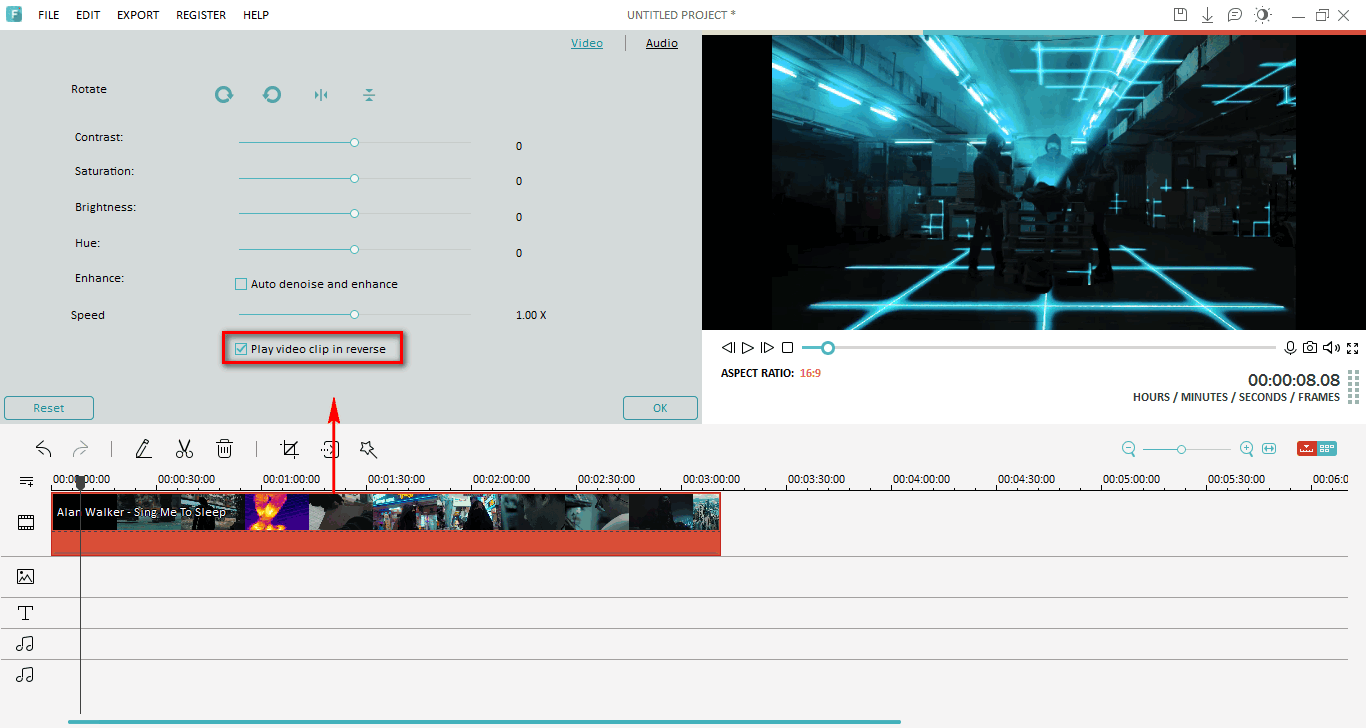Select the scissors split tool
This screenshot has width=1366, height=728.
[x=184, y=449]
